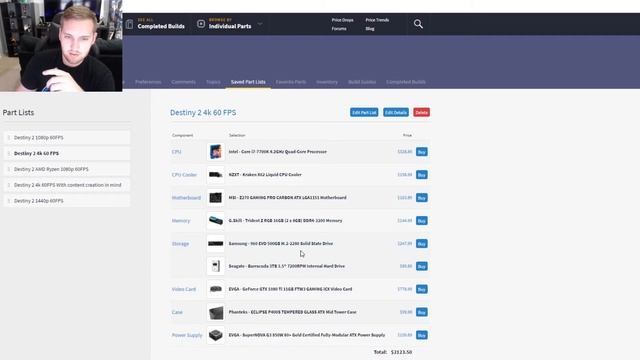Open NZXT Kraken X62 Liquid CPU Cooler
This screenshot has width=640, height=360.
click(x=265, y=174)
